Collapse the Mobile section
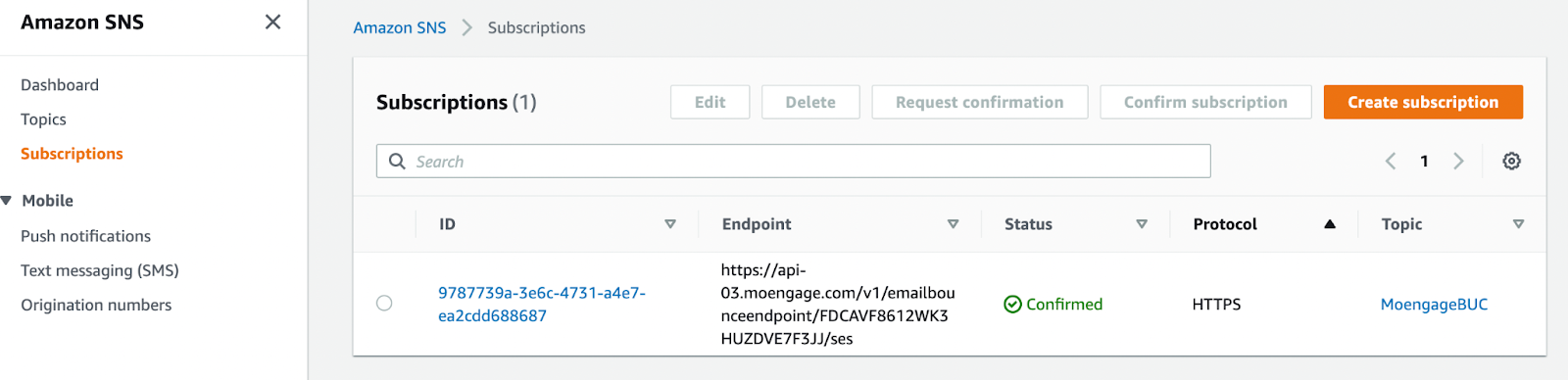Image resolution: width=1568 pixels, height=380 pixels. (x=7, y=201)
